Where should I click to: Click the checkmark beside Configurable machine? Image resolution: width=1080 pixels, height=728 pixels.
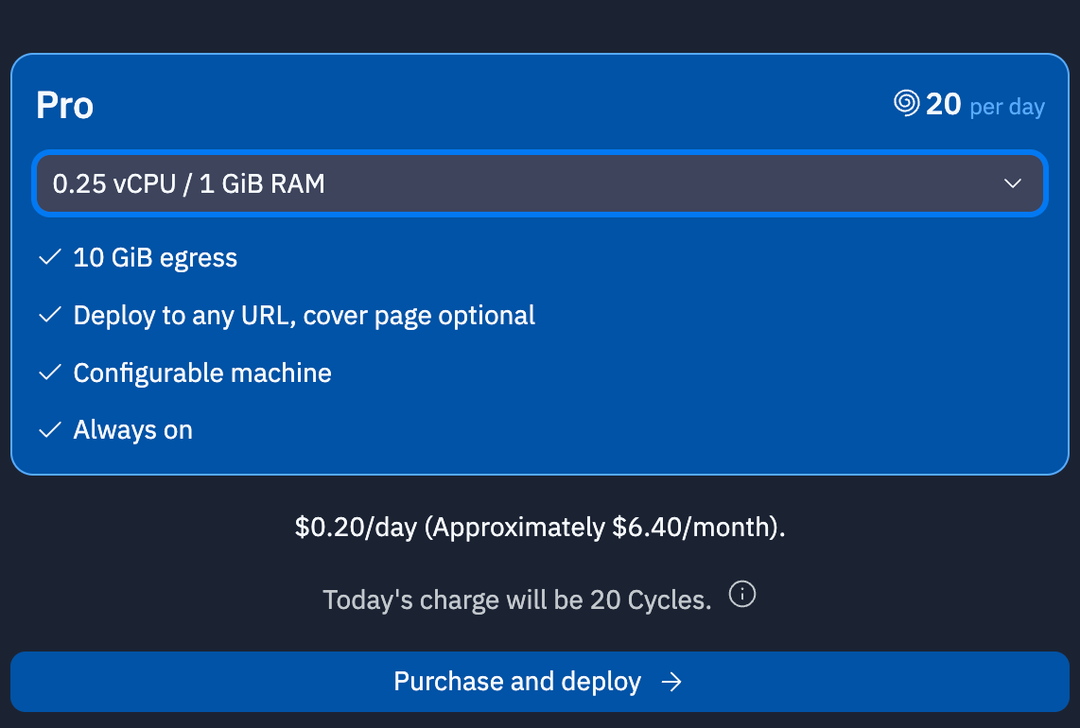(x=50, y=373)
